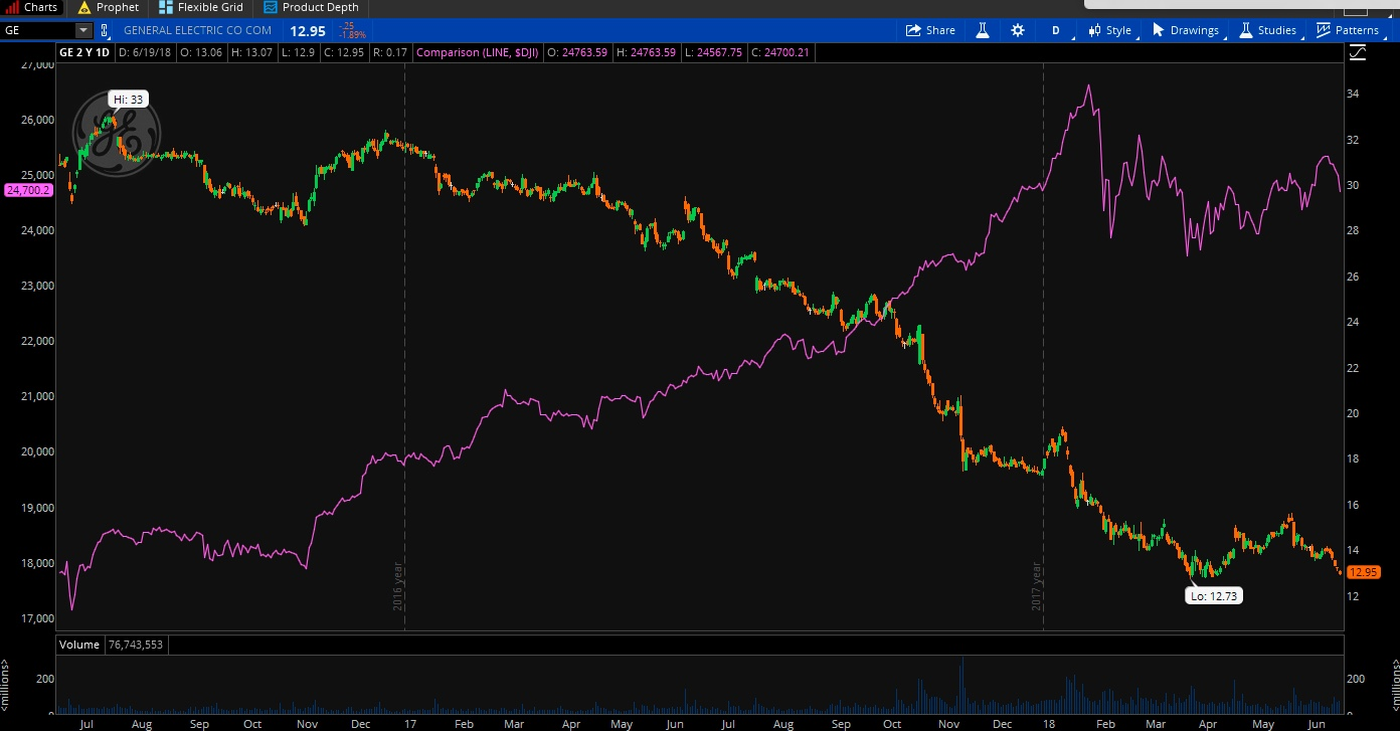This screenshot has width=1400, height=731.
Task: Click the 17 year label on time axis
Action: [x=410, y=723]
